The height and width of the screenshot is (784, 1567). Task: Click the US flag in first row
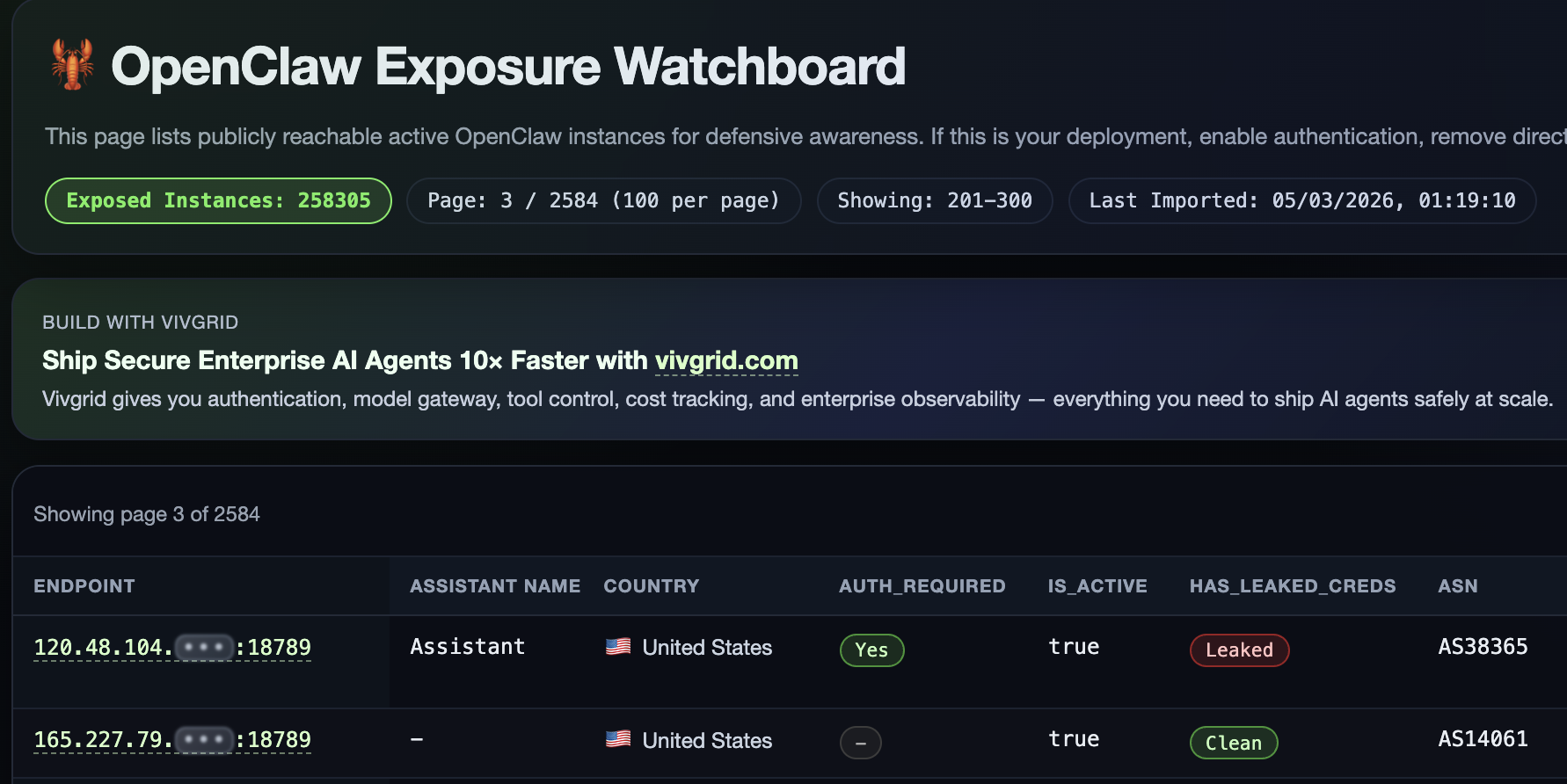(x=618, y=647)
